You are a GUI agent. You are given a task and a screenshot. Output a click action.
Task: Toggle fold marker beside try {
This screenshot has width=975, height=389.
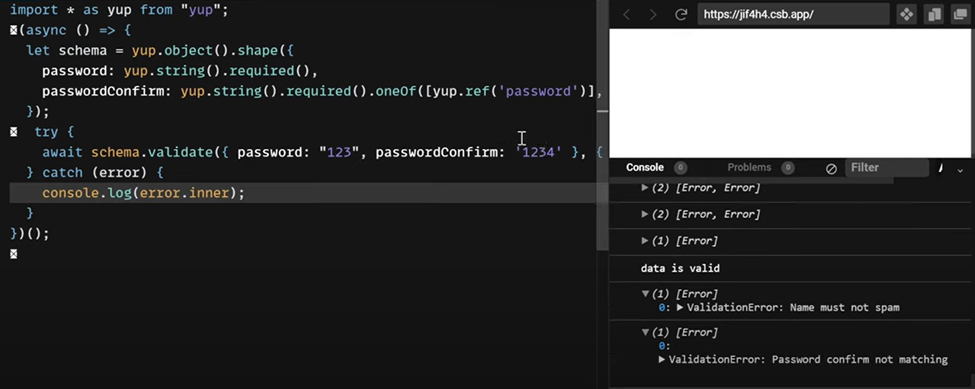tap(14, 132)
